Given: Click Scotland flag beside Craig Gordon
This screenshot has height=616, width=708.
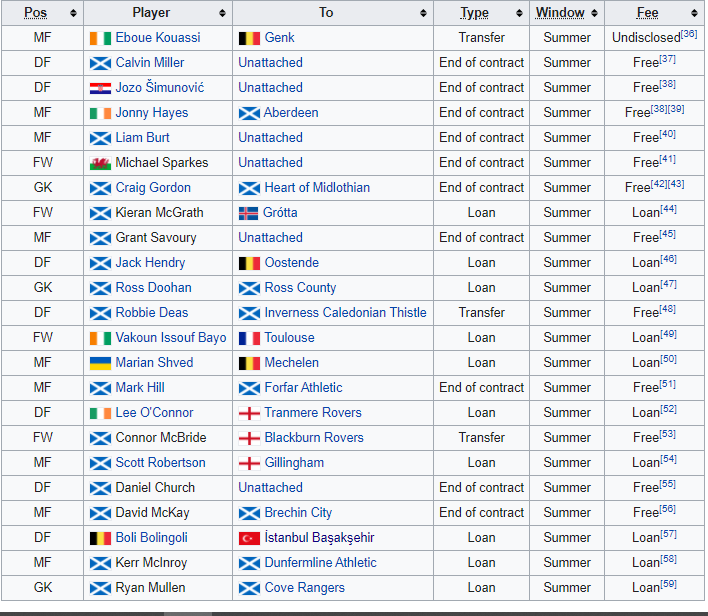Looking at the screenshot, I should [100, 188].
